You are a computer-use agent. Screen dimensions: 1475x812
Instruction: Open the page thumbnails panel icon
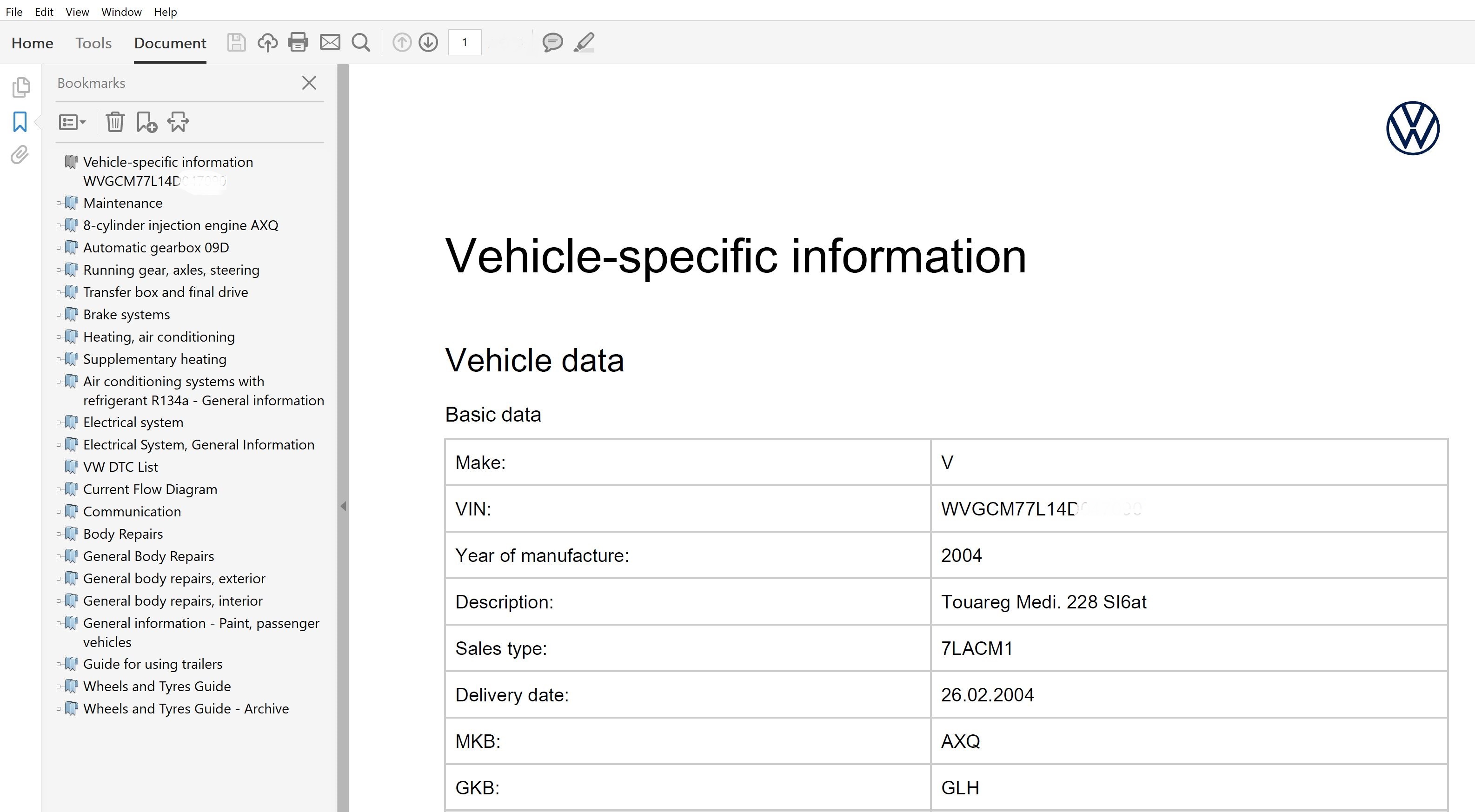click(x=20, y=87)
